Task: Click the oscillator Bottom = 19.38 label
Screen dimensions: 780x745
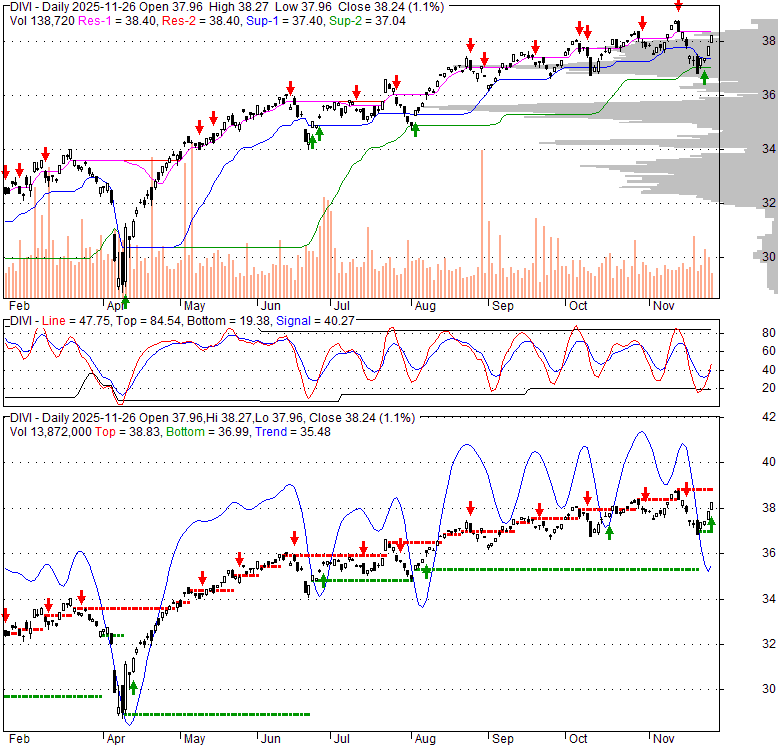Action: click(x=228, y=321)
